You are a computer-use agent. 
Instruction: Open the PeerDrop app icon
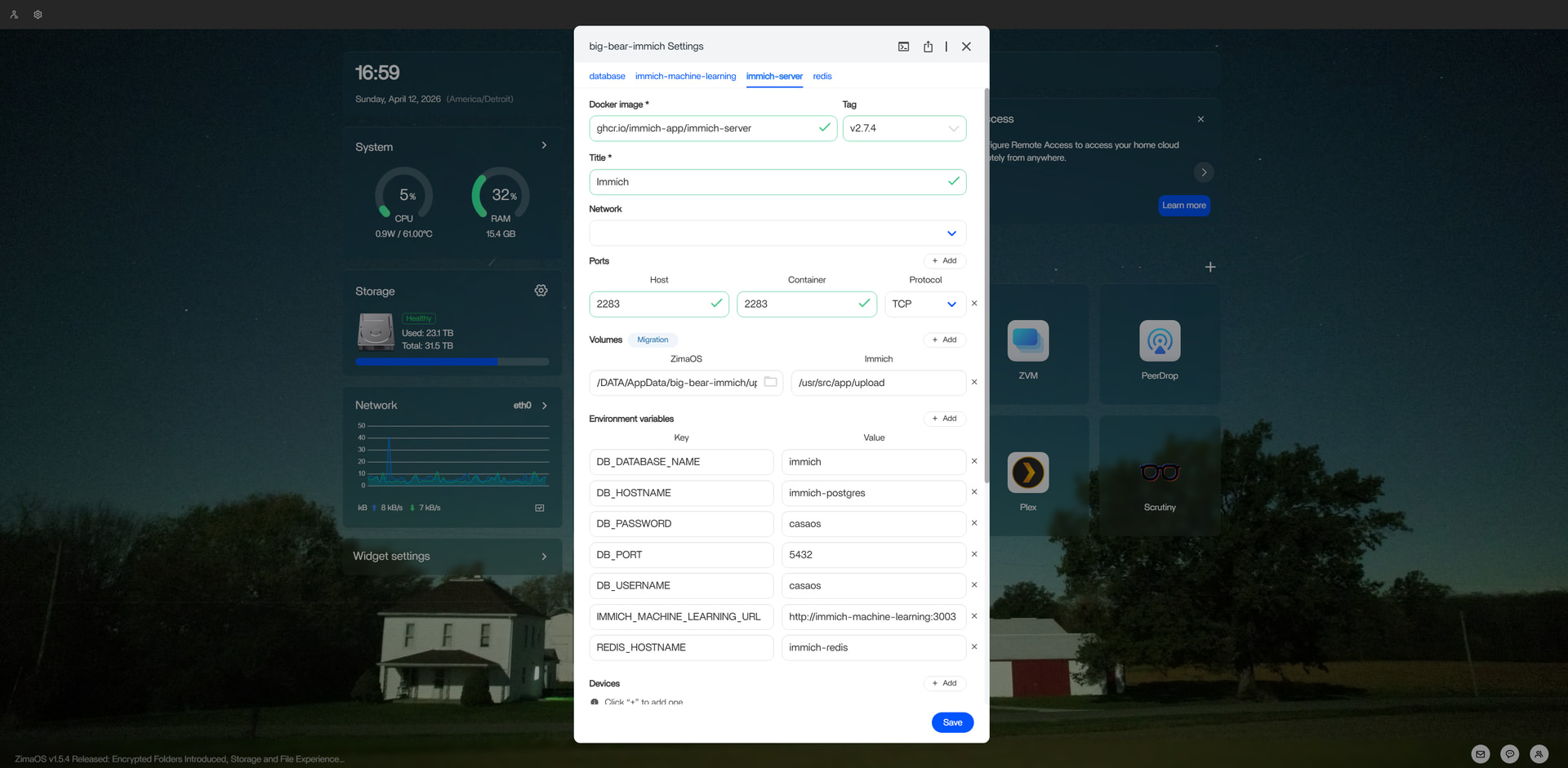click(1159, 341)
